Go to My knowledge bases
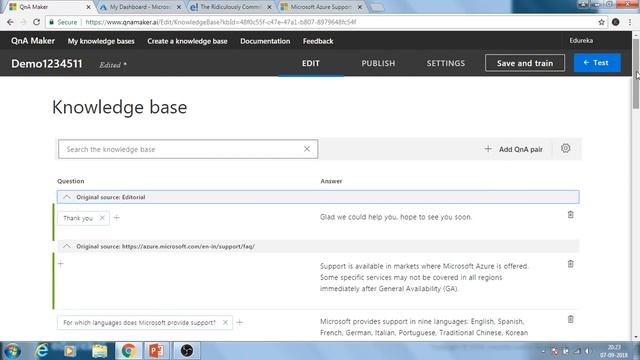The height and width of the screenshot is (360, 640). pyautogui.click(x=101, y=41)
